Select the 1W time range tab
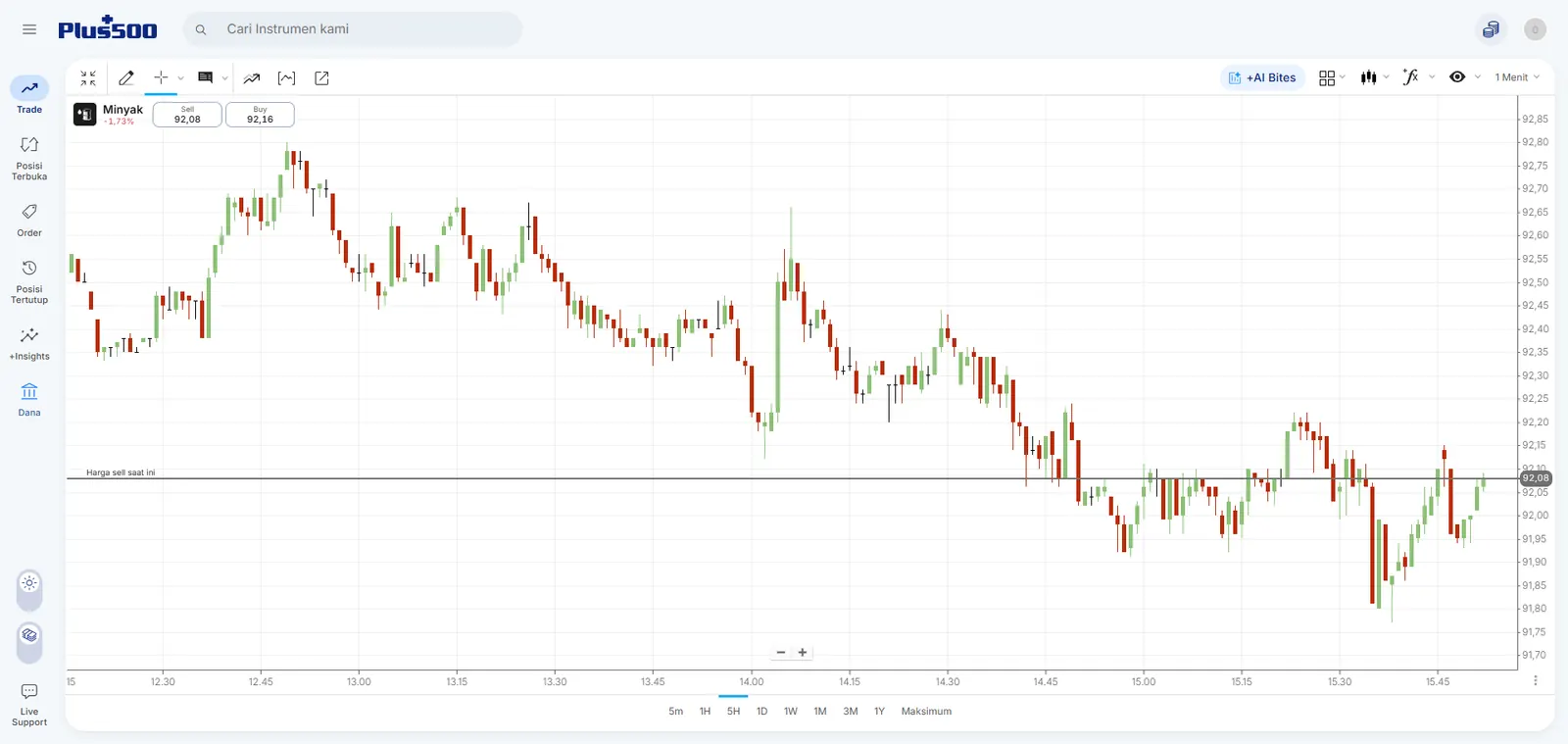 pyautogui.click(x=790, y=712)
